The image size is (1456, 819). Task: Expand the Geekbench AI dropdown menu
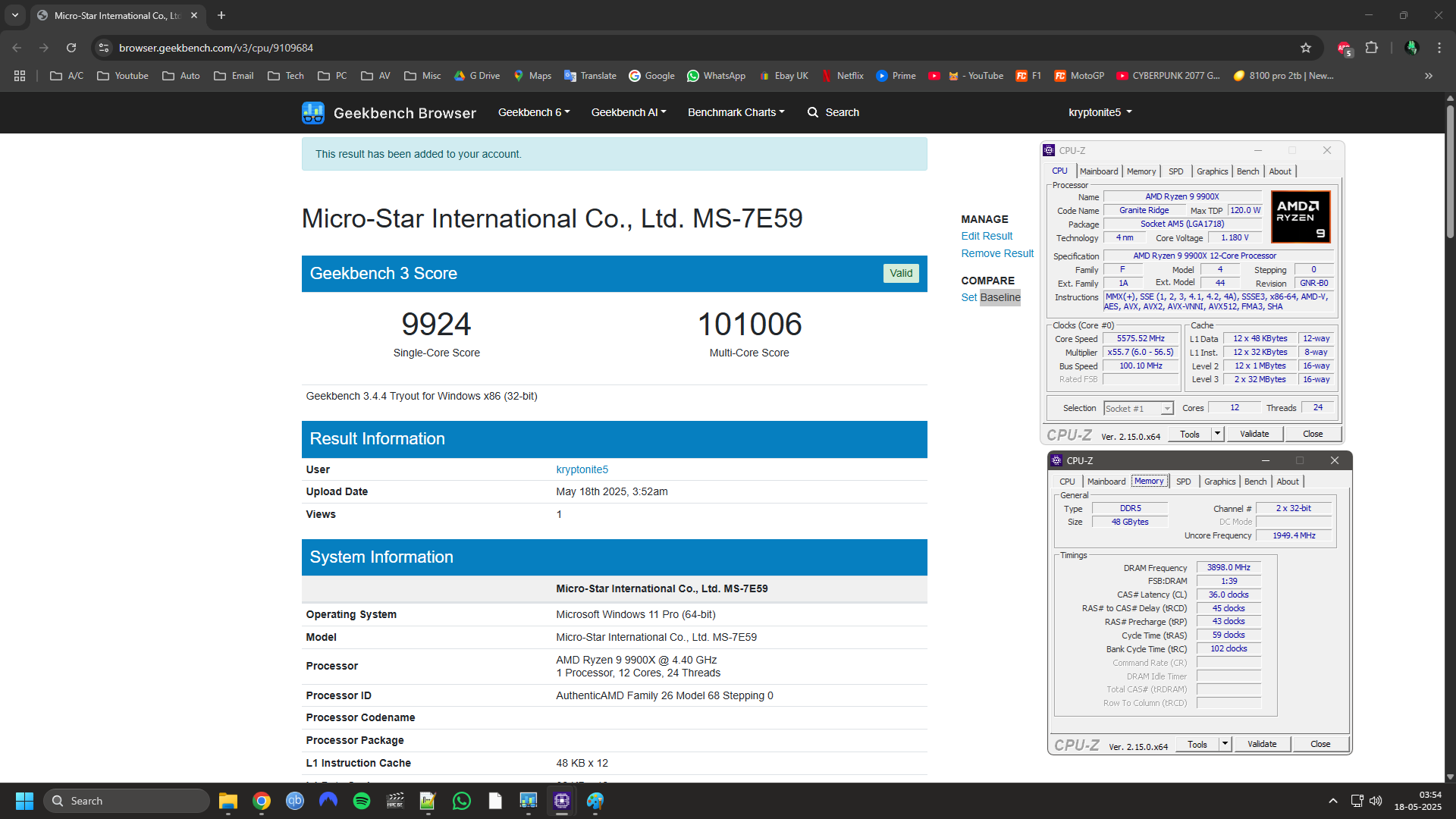pos(629,112)
